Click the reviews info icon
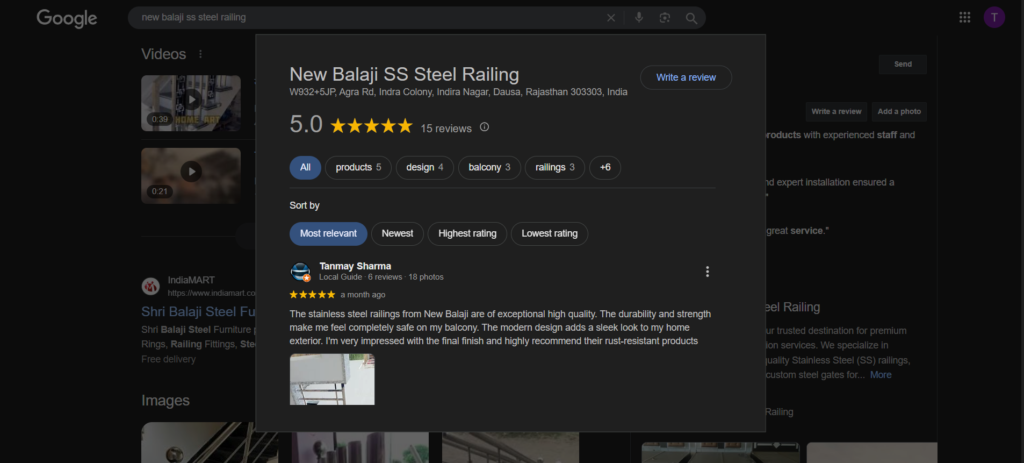Viewport: 1024px width, 463px height. tap(485, 127)
